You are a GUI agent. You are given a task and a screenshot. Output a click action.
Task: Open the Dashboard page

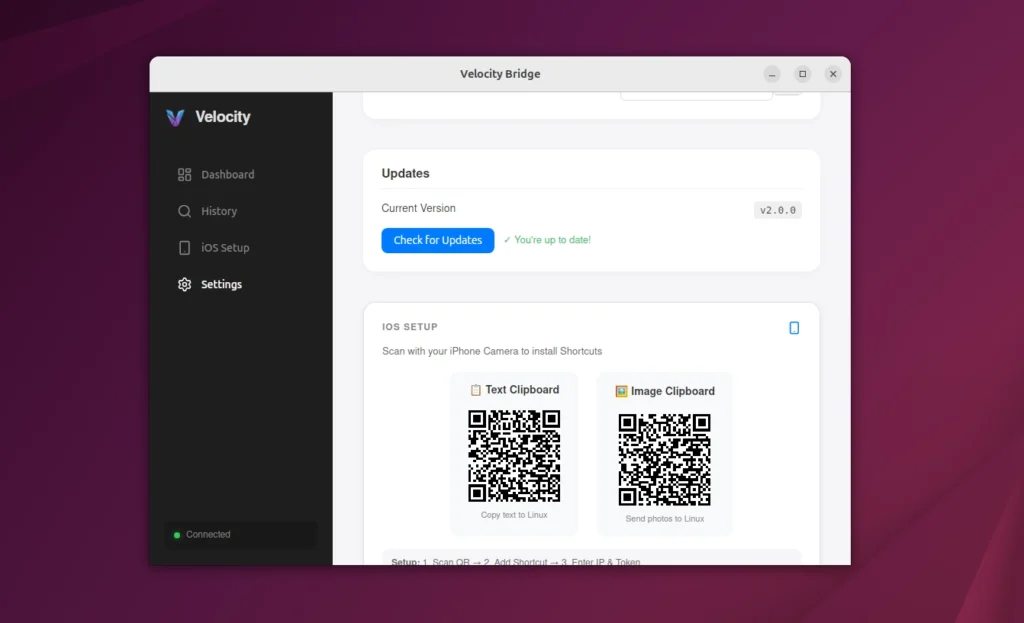click(228, 175)
